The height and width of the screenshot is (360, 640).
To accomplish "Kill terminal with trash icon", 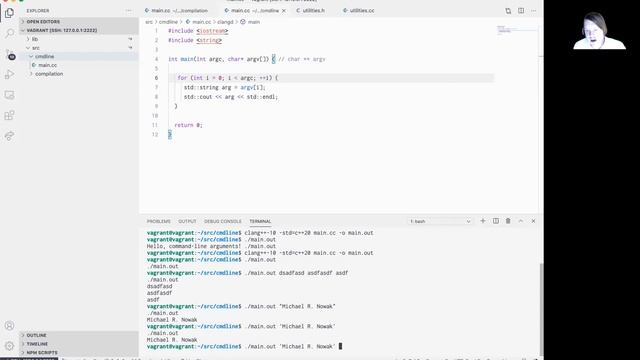I will pos(508,221).
